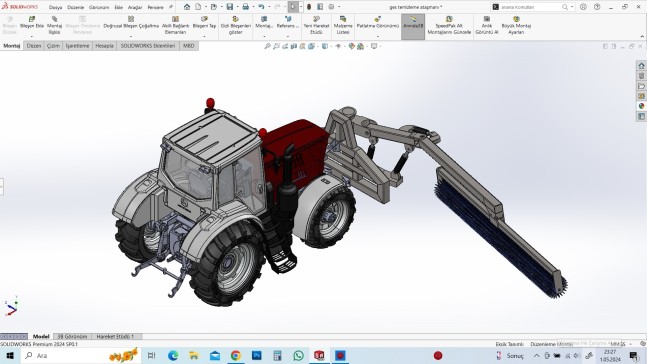The height and width of the screenshot is (364, 647).
Task: Click the Zoom to Area view icon
Action: tap(276, 46)
